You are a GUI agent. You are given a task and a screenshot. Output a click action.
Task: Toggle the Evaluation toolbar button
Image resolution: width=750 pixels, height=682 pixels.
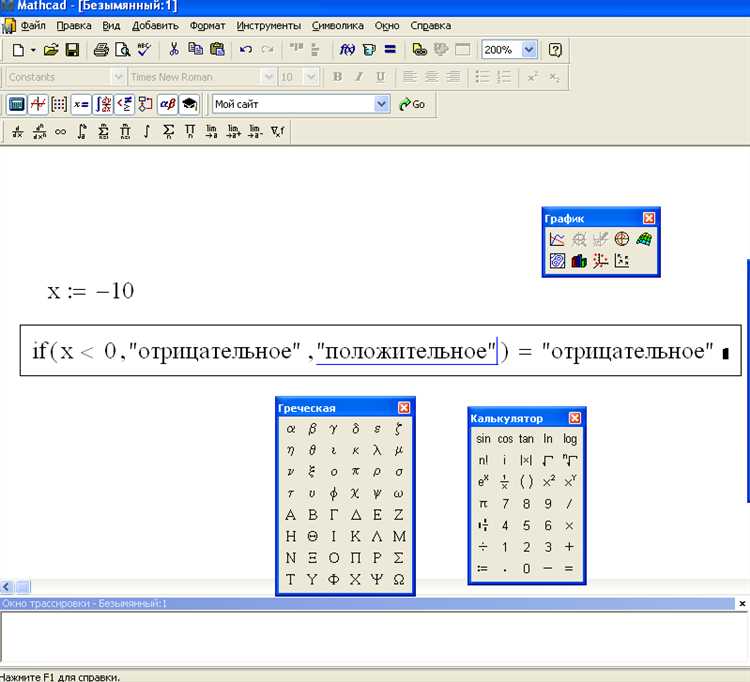coord(81,104)
